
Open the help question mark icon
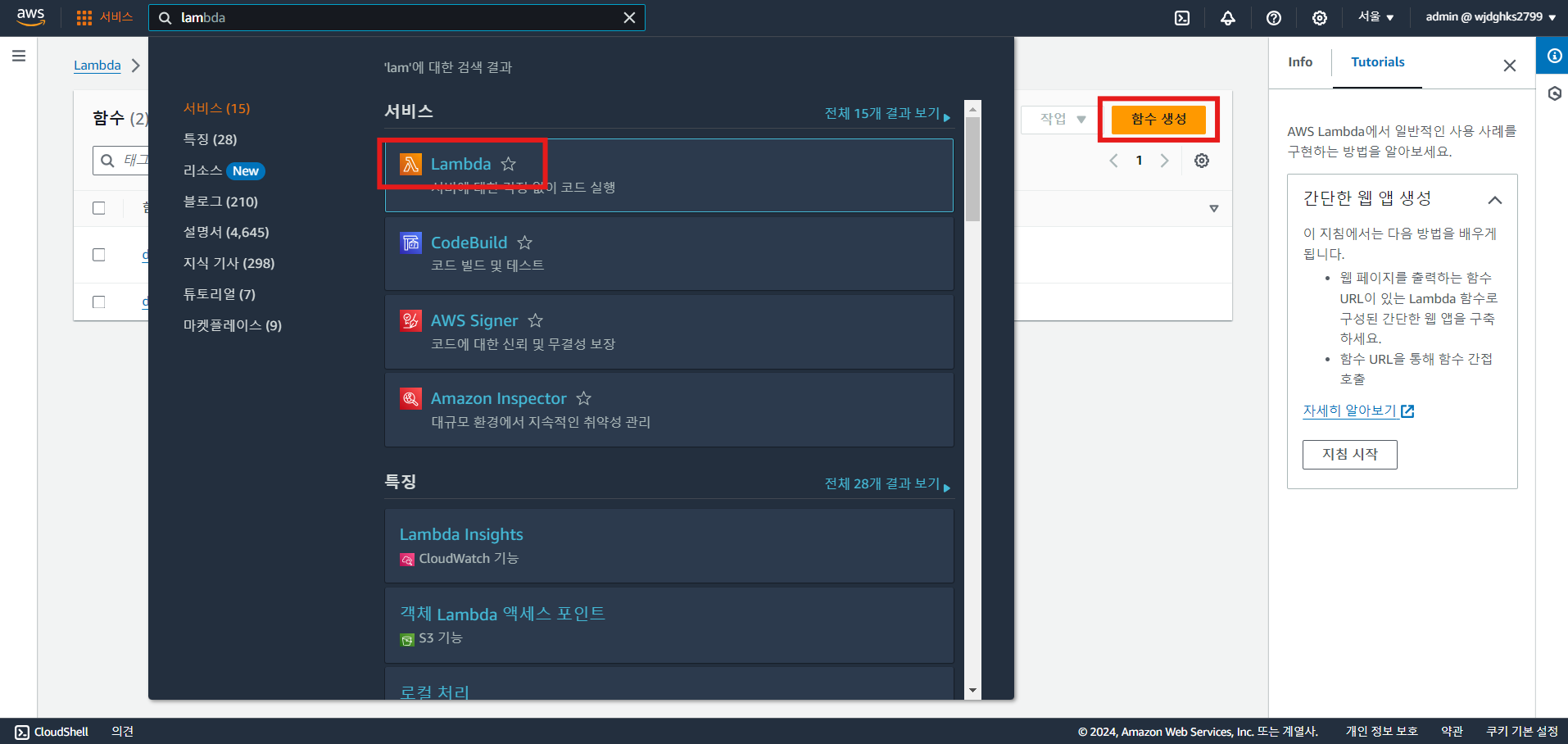click(x=1274, y=18)
